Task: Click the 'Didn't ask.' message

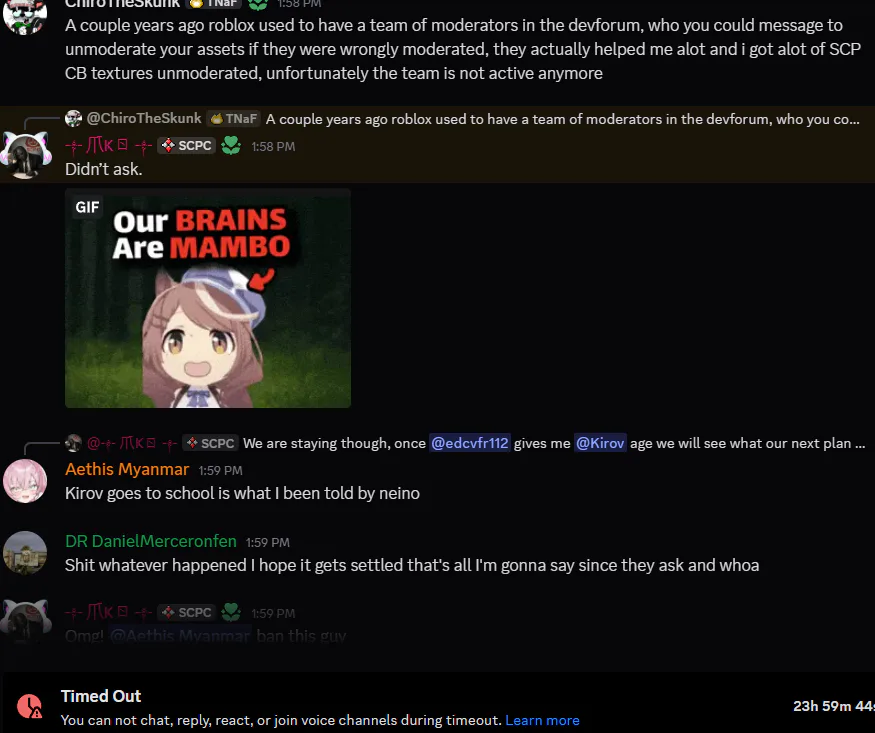Action: (x=104, y=169)
